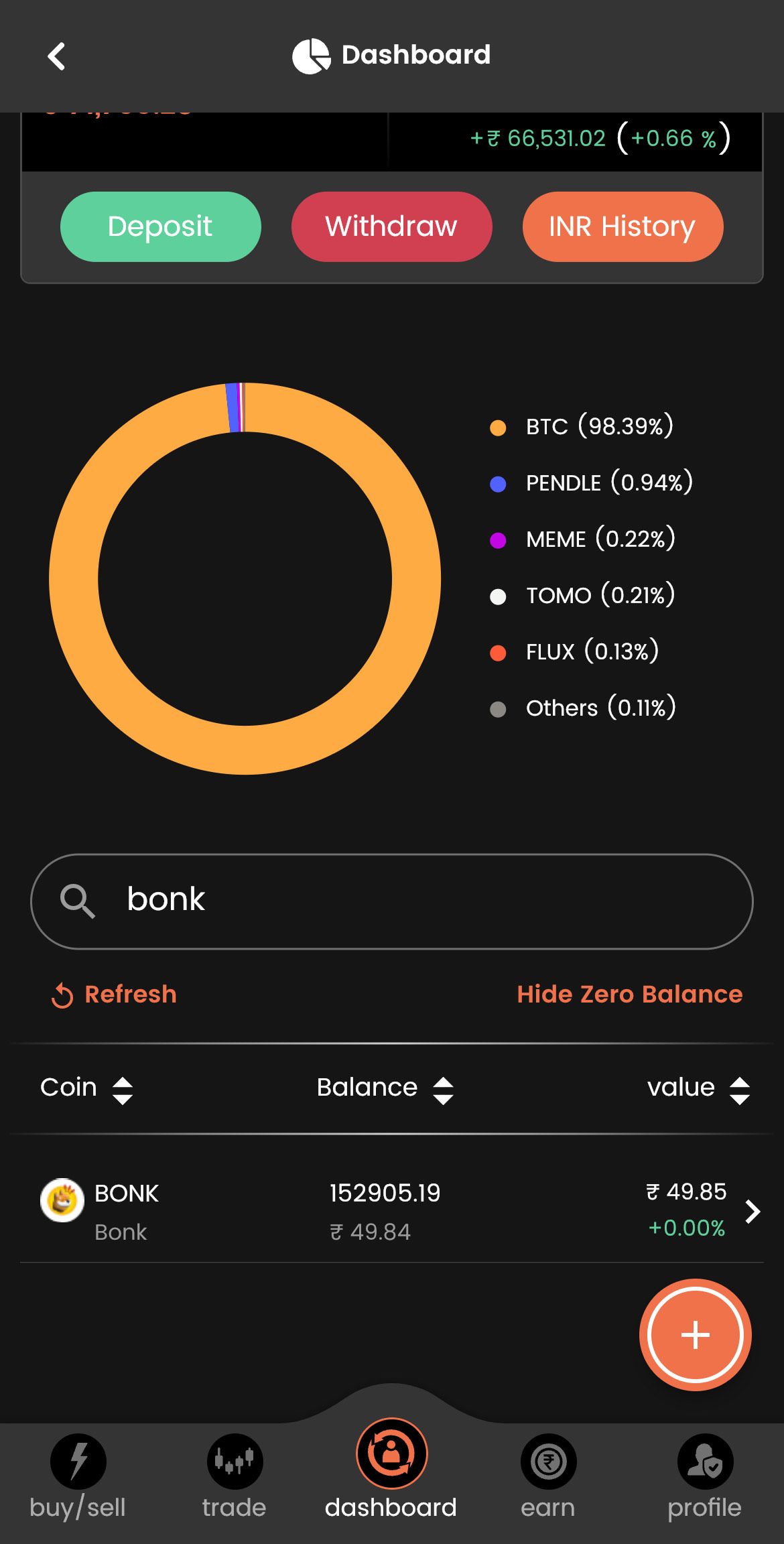This screenshot has width=784, height=1544.
Task: Open the buy/sell lightning icon
Action: (x=78, y=1461)
